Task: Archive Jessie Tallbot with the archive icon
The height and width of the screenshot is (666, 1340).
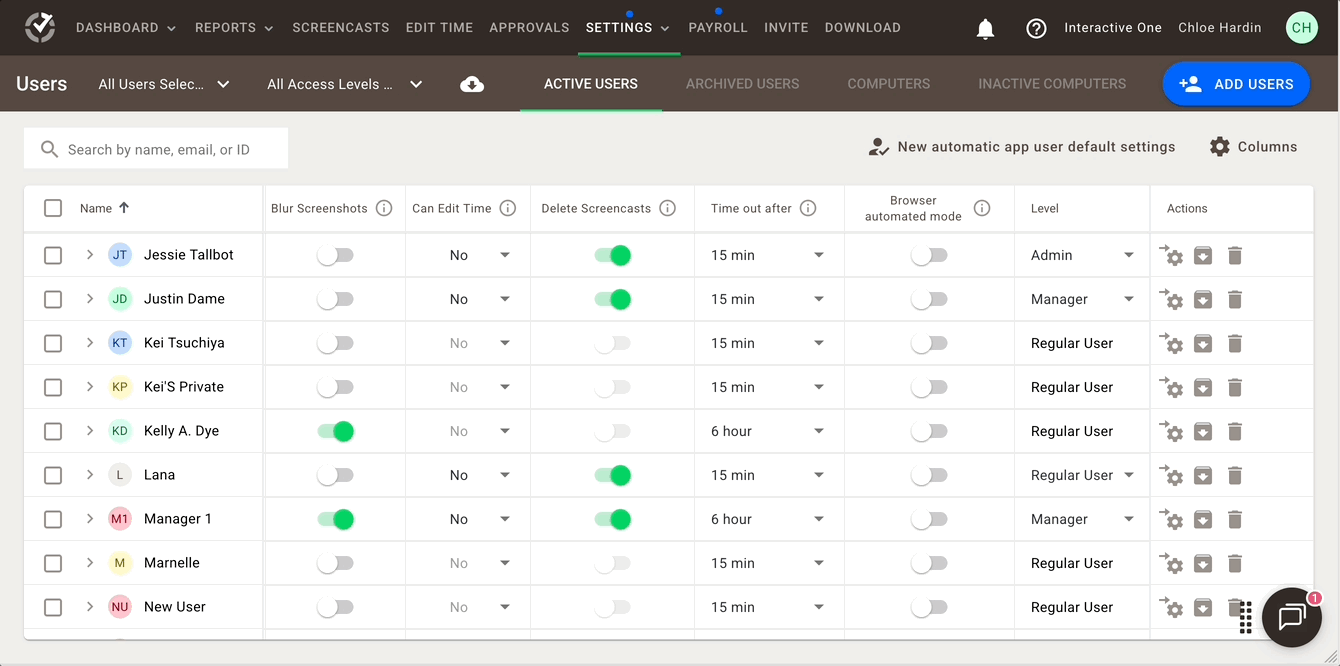Action: [x=1203, y=256]
